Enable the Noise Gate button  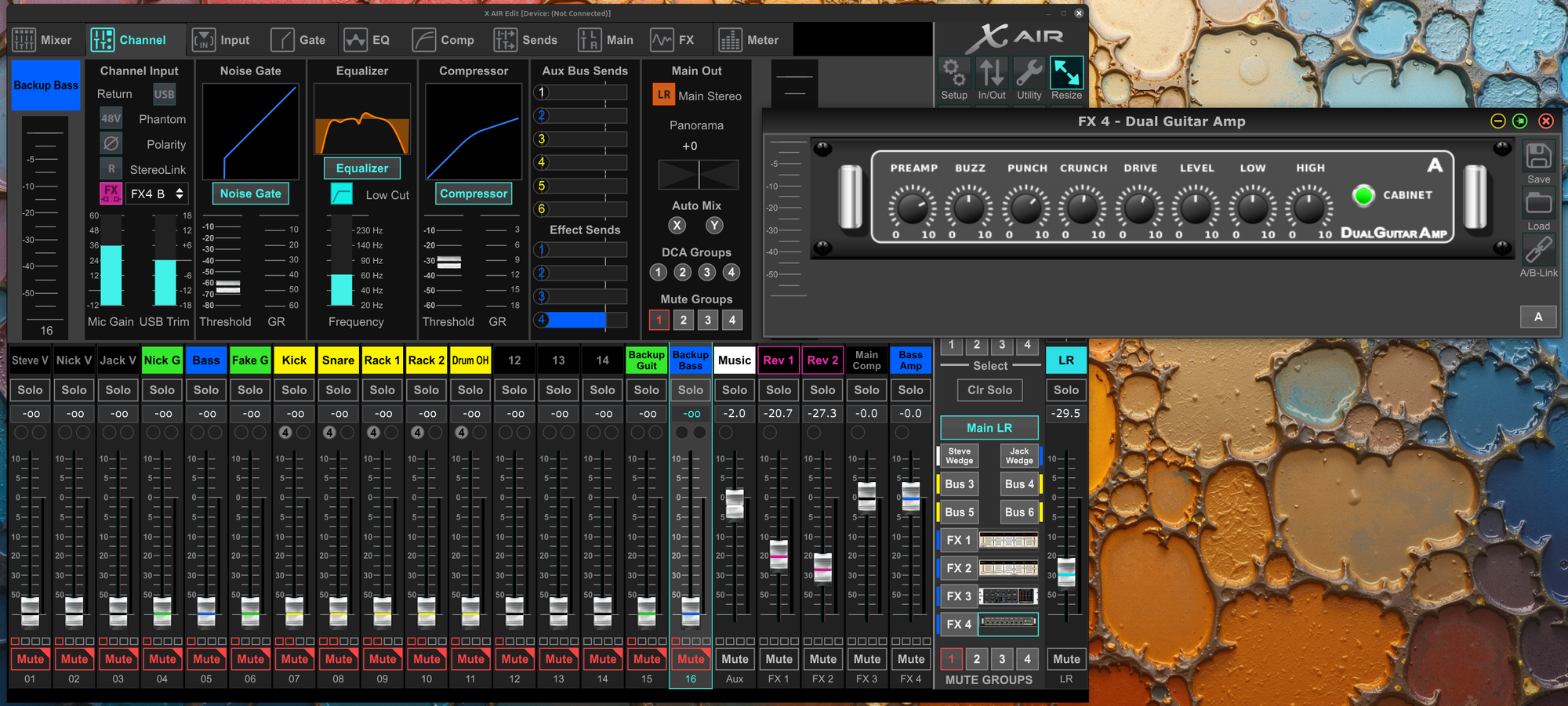[250, 194]
